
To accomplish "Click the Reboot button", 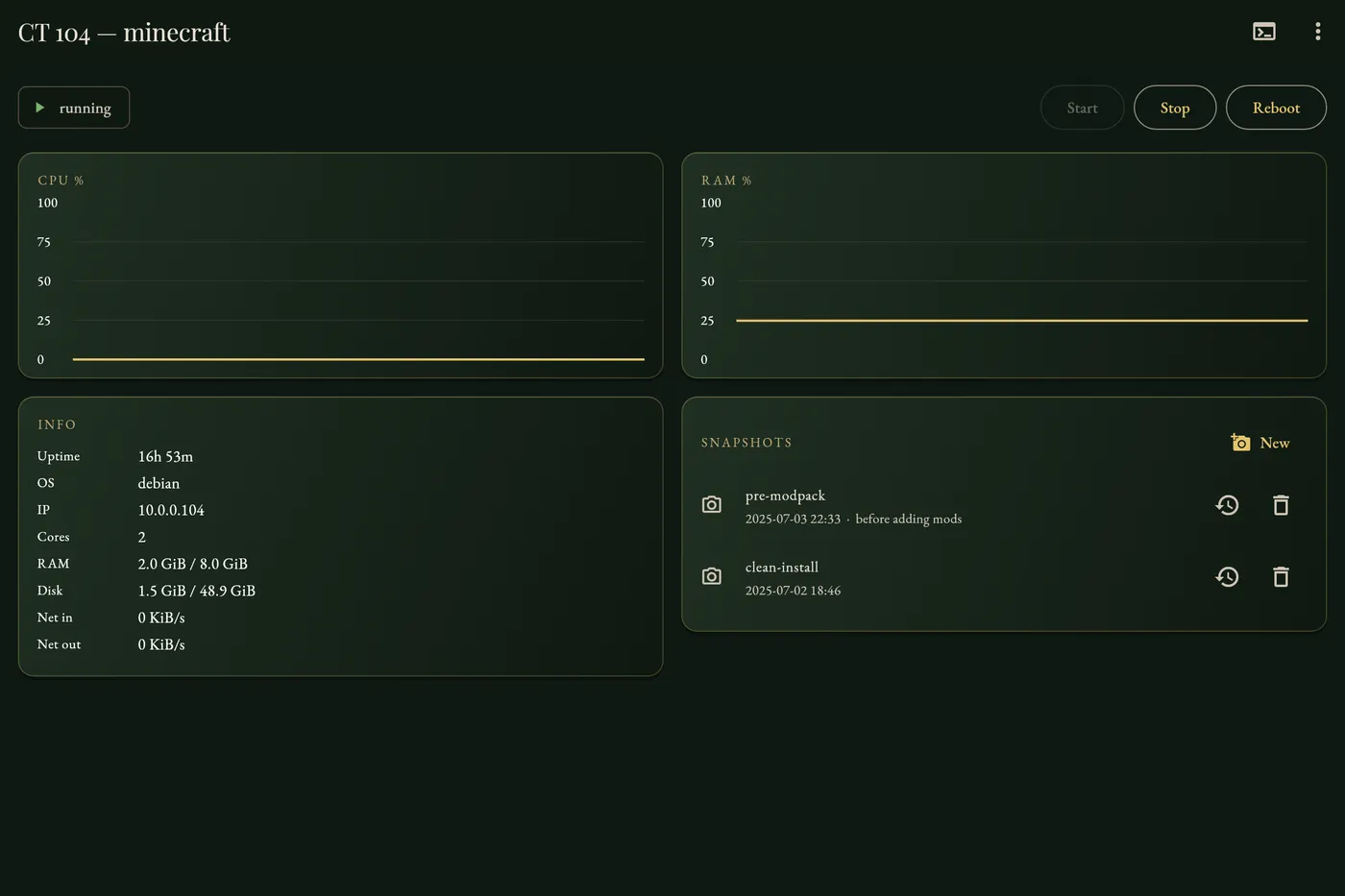I will (x=1276, y=108).
